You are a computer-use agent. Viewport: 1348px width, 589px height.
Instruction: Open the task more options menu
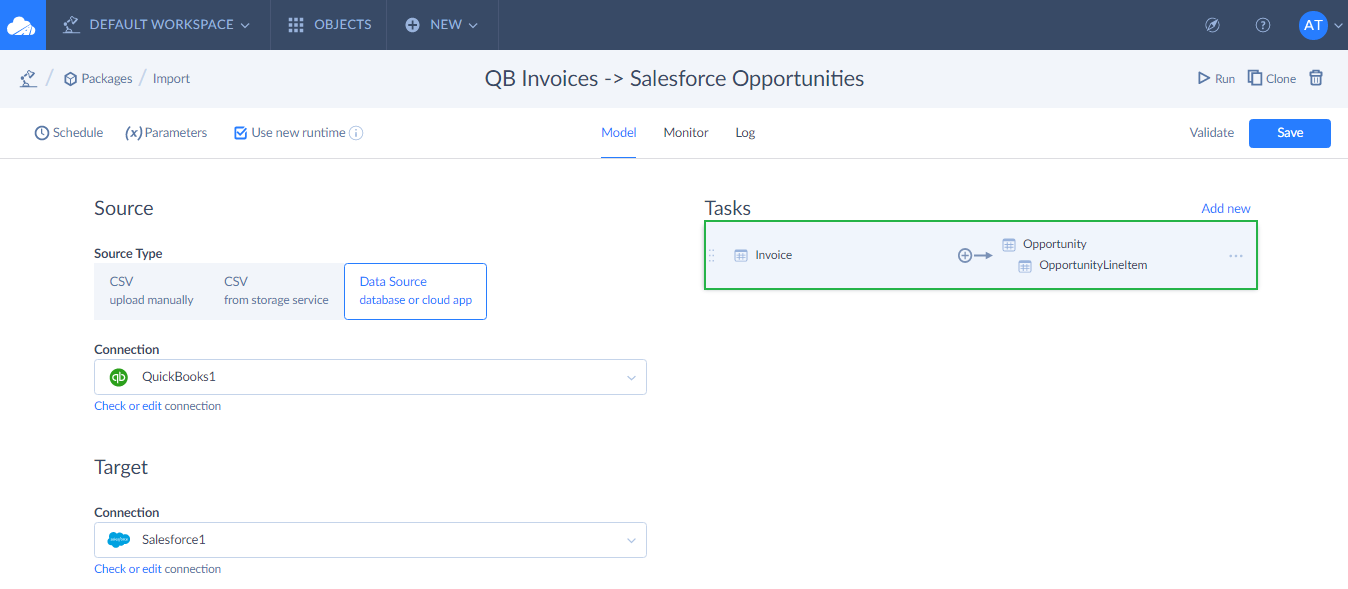point(1236,256)
